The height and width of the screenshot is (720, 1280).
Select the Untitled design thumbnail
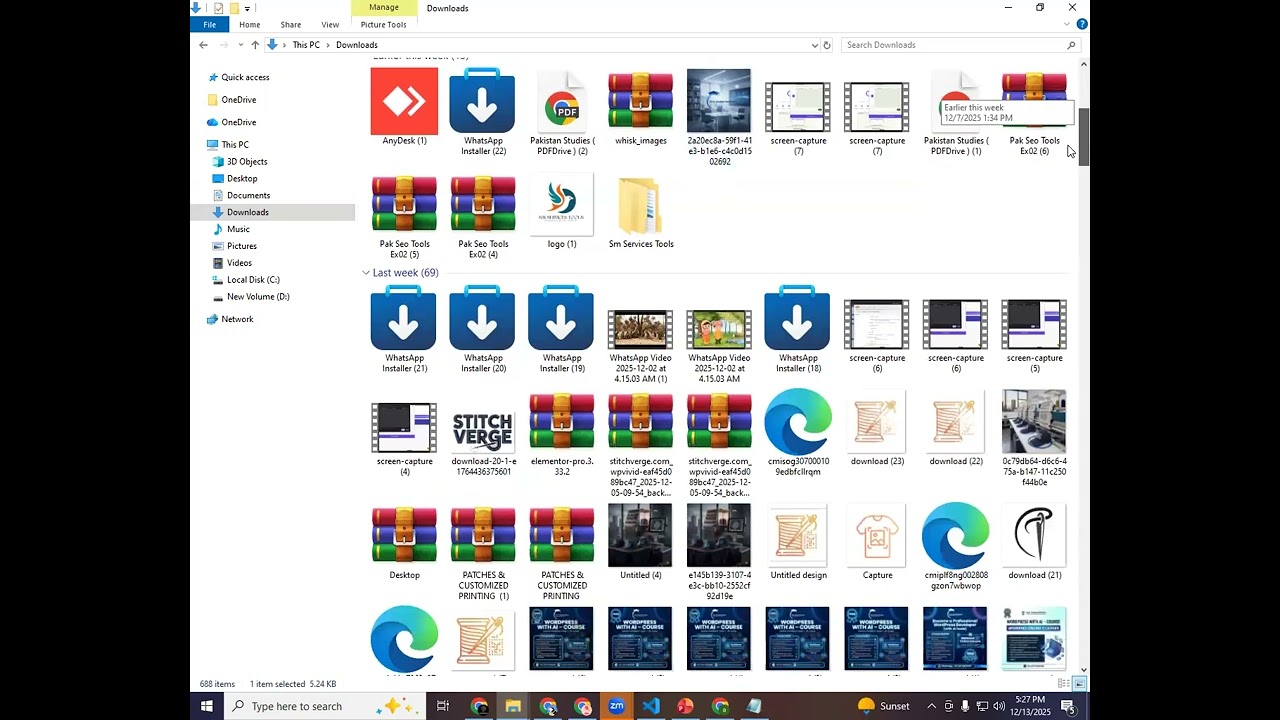tap(798, 543)
